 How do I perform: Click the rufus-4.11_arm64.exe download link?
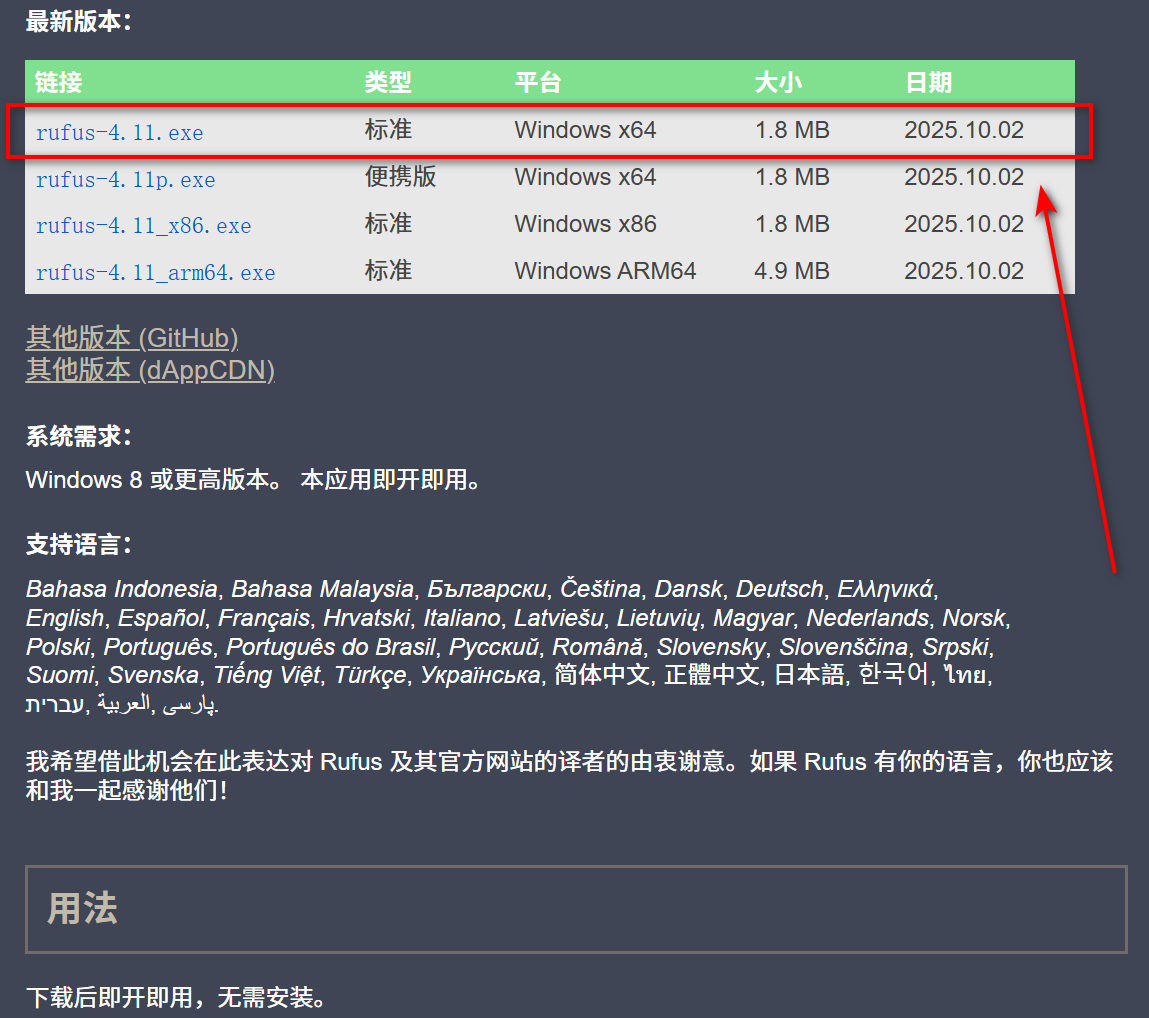pos(155,273)
